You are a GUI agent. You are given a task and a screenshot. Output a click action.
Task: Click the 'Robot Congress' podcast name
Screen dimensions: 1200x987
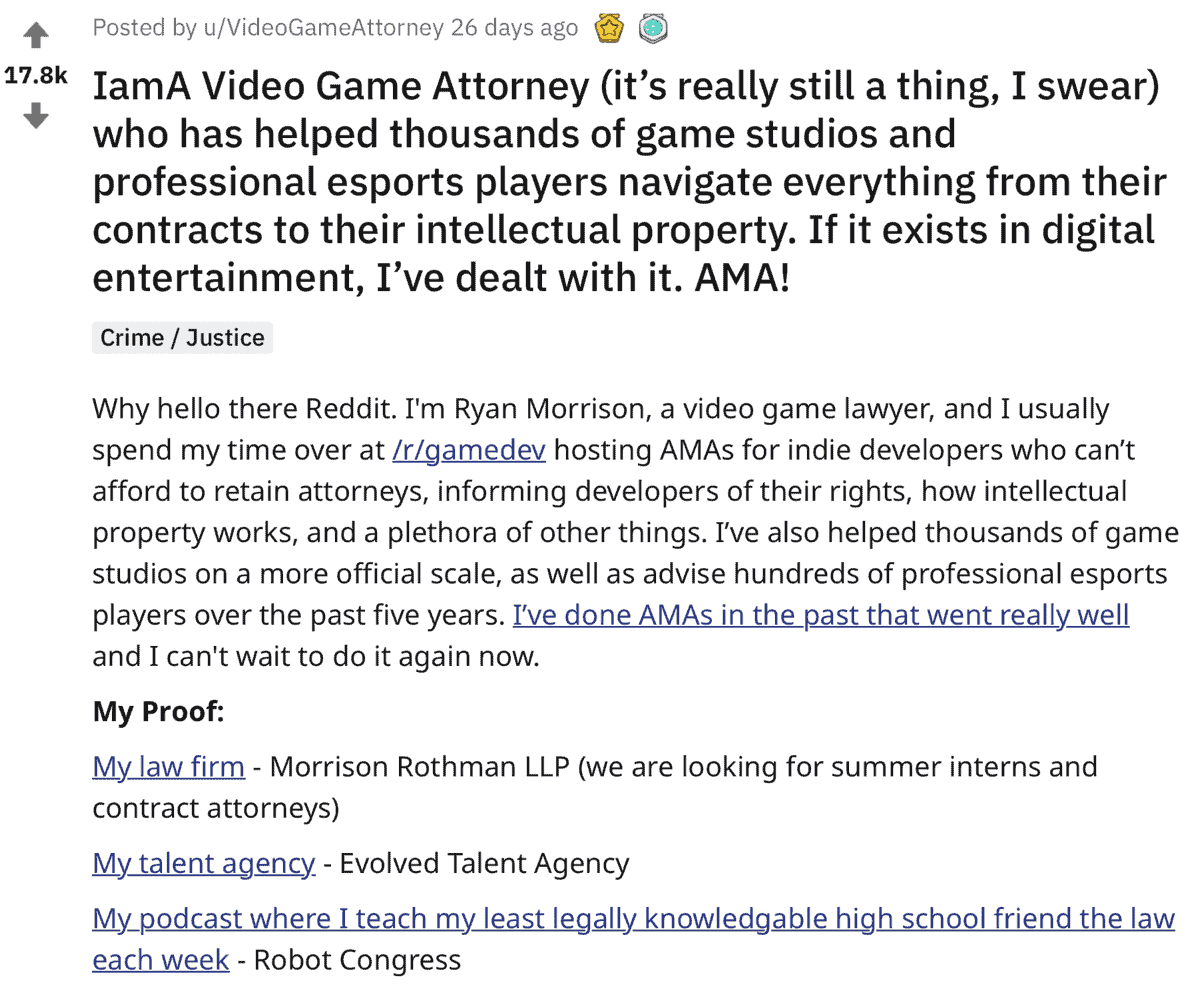357,960
